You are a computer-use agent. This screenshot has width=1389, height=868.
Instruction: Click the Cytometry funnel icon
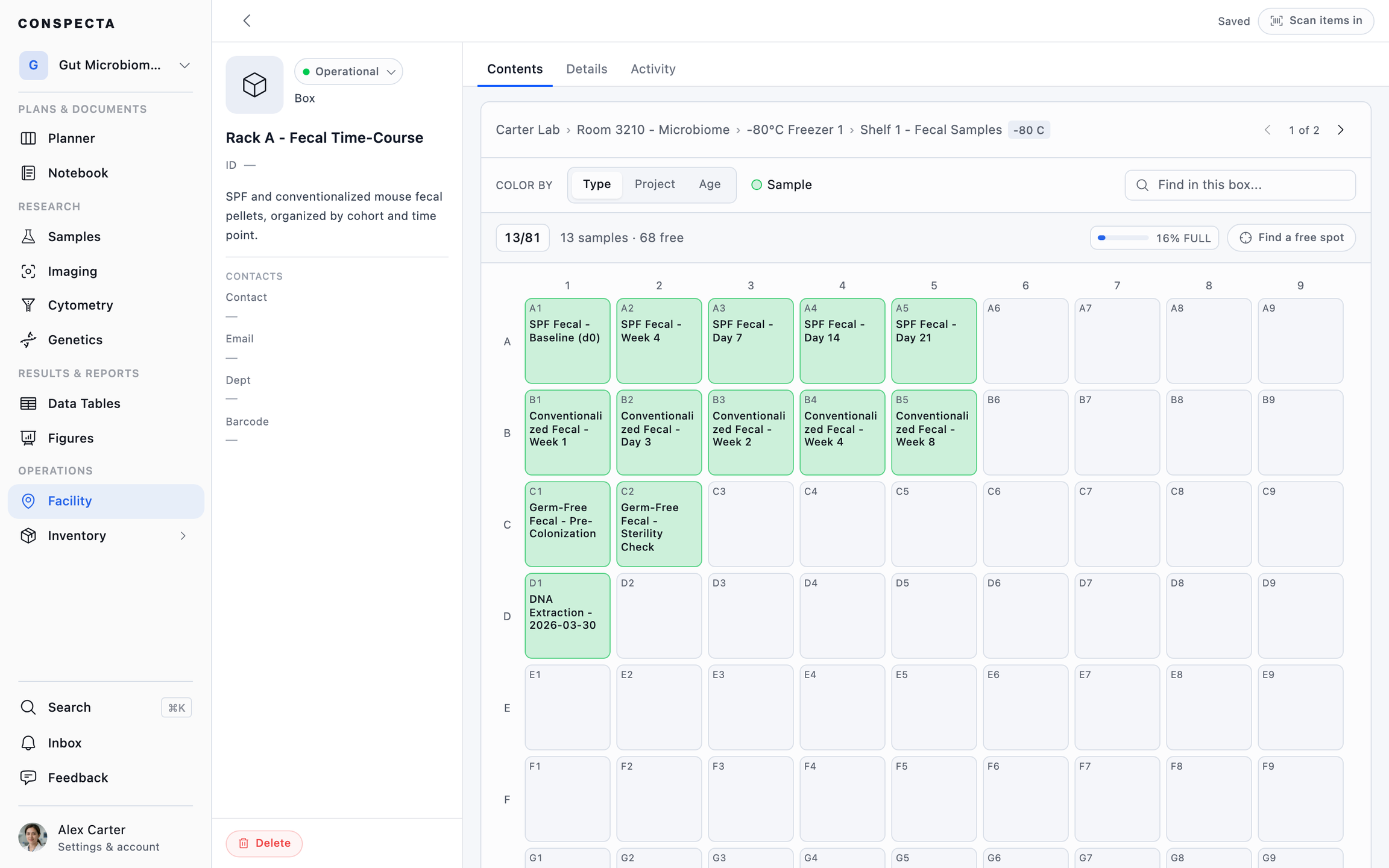[28, 305]
